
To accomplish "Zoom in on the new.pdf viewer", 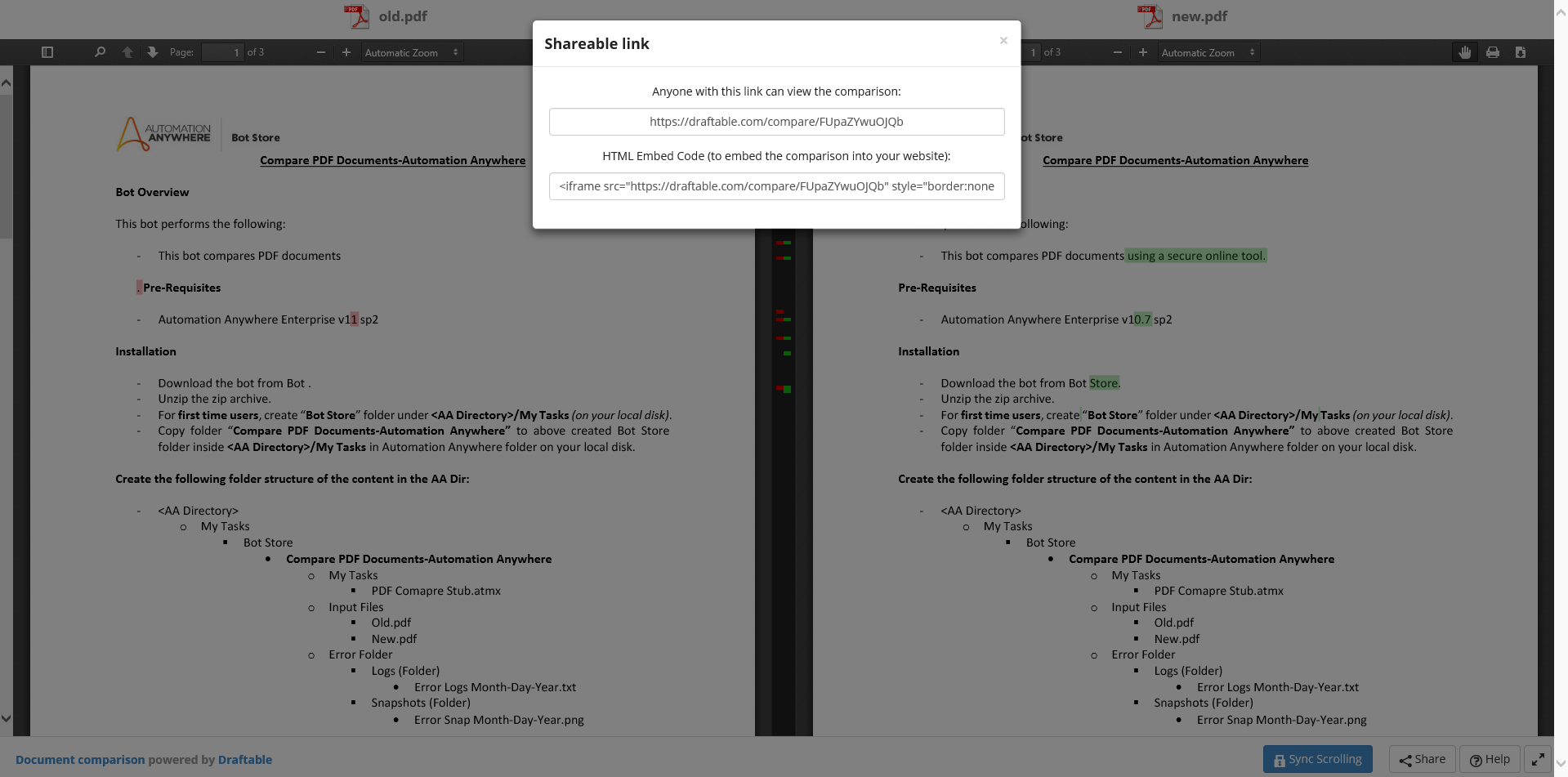I will (1143, 52).
